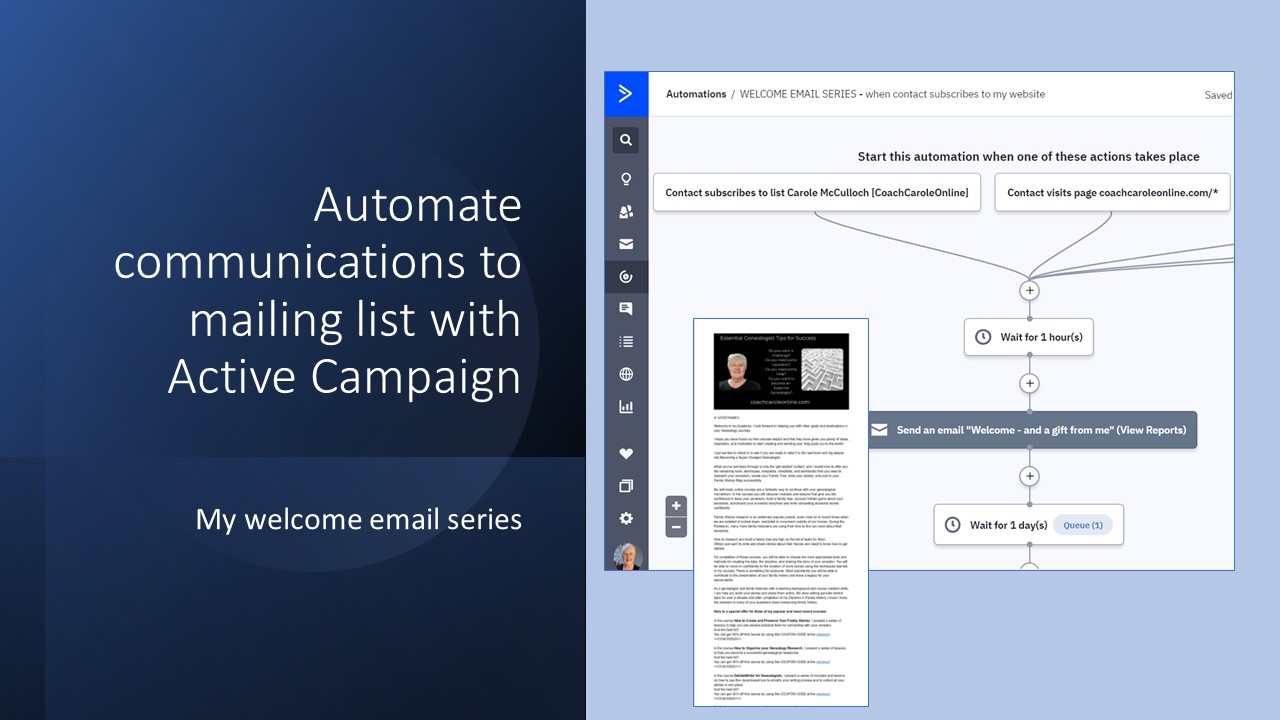Viewport: 1280px width, 720px height.
Task: Click the user profile avatar
Action: [x=627, y=556]
